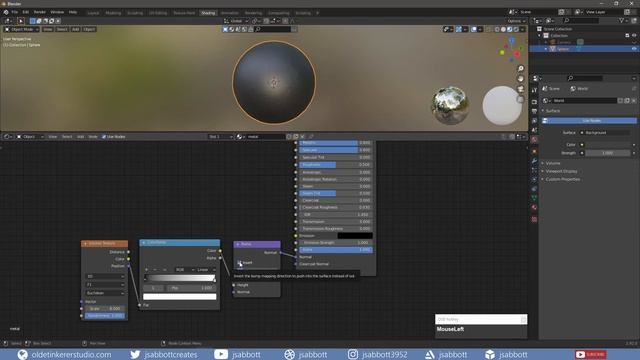
Task: Switch to the Layout workspace tab
Action: click(x=93, y=13)
